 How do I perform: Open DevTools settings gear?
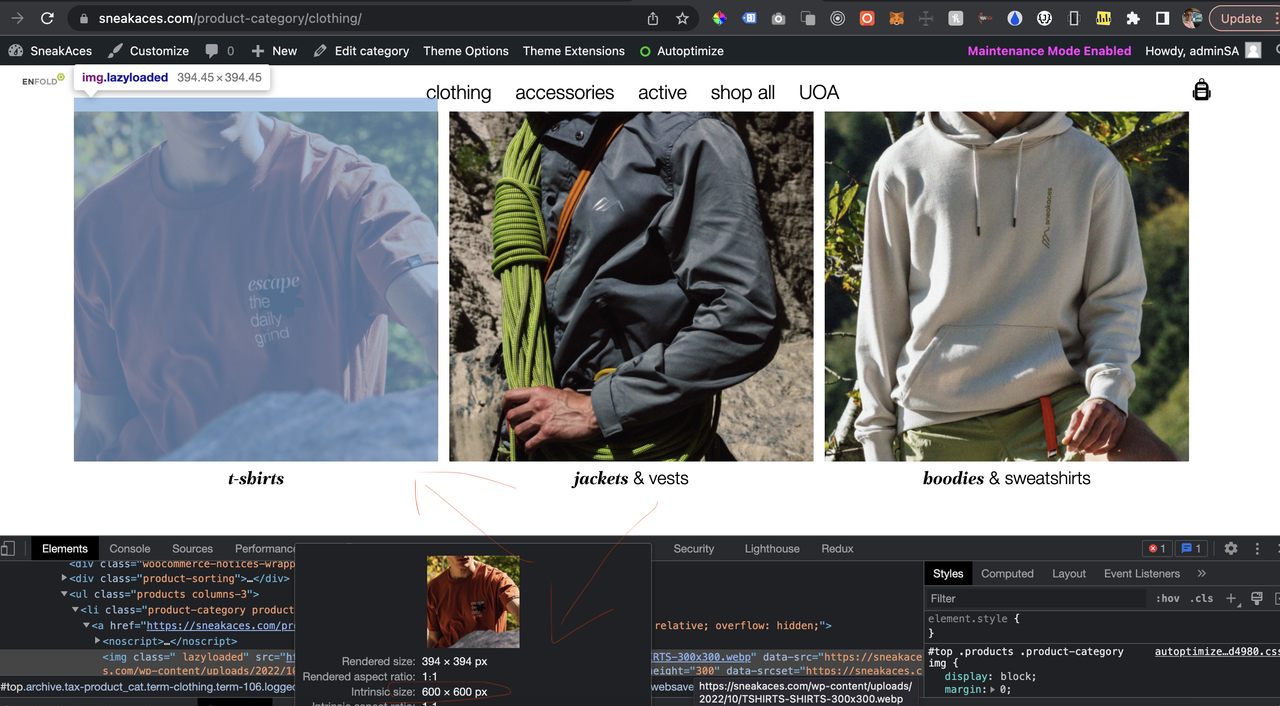1231,548
